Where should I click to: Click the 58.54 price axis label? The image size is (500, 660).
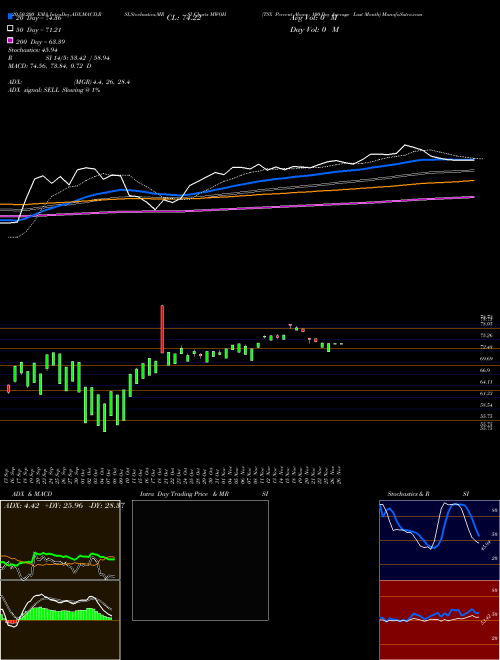(486, 405)
